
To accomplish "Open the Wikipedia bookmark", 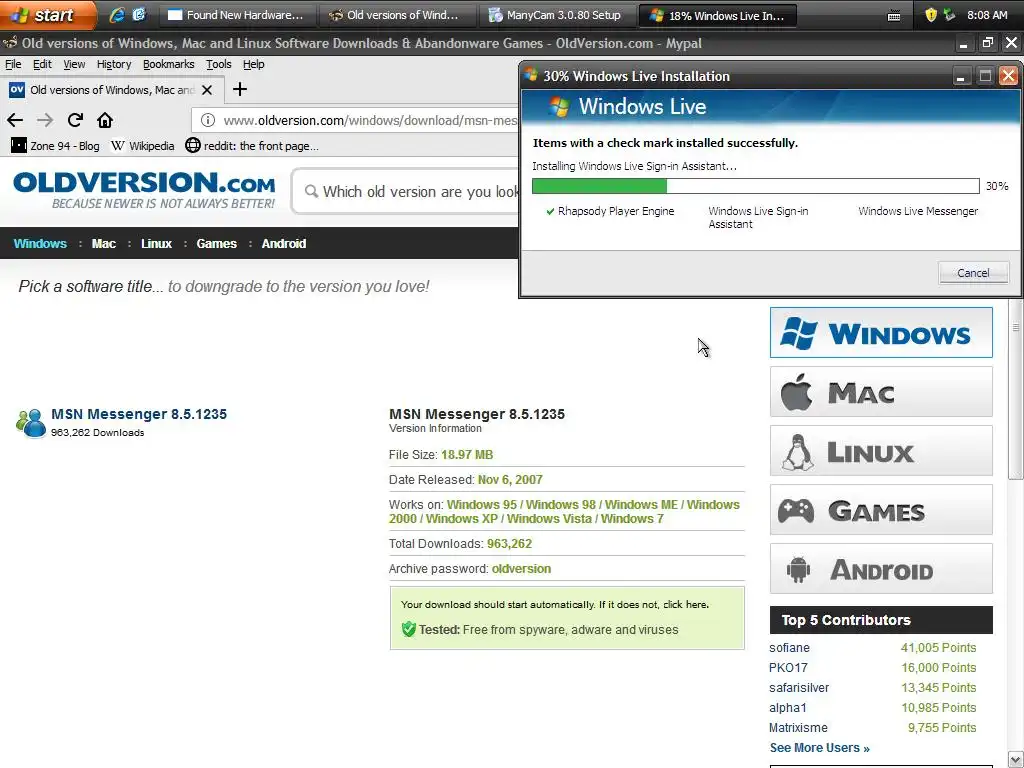I will click(x=143, y=146).
